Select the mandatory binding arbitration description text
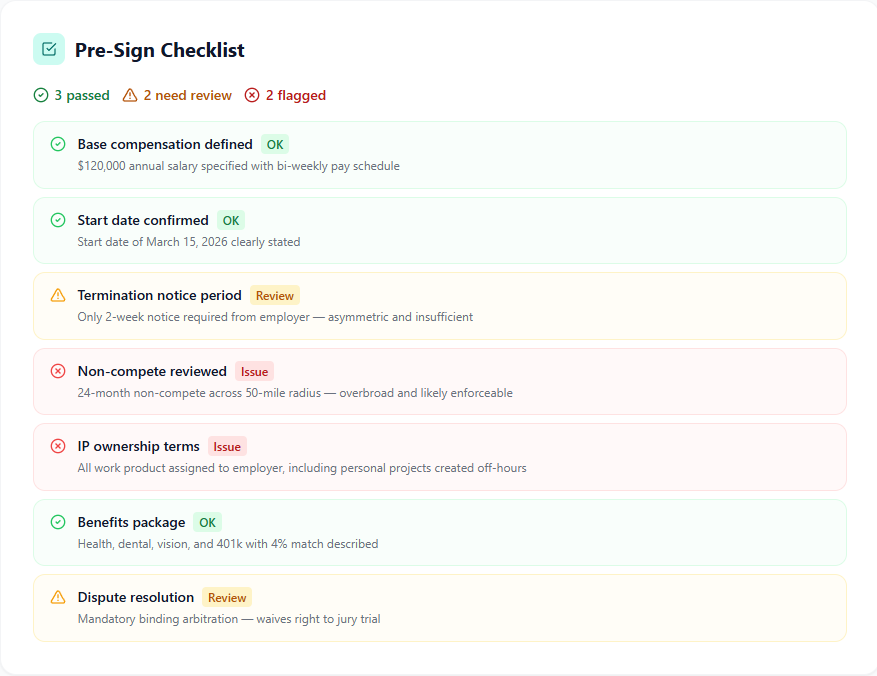877x676 pixels. [x=229, y=619]
